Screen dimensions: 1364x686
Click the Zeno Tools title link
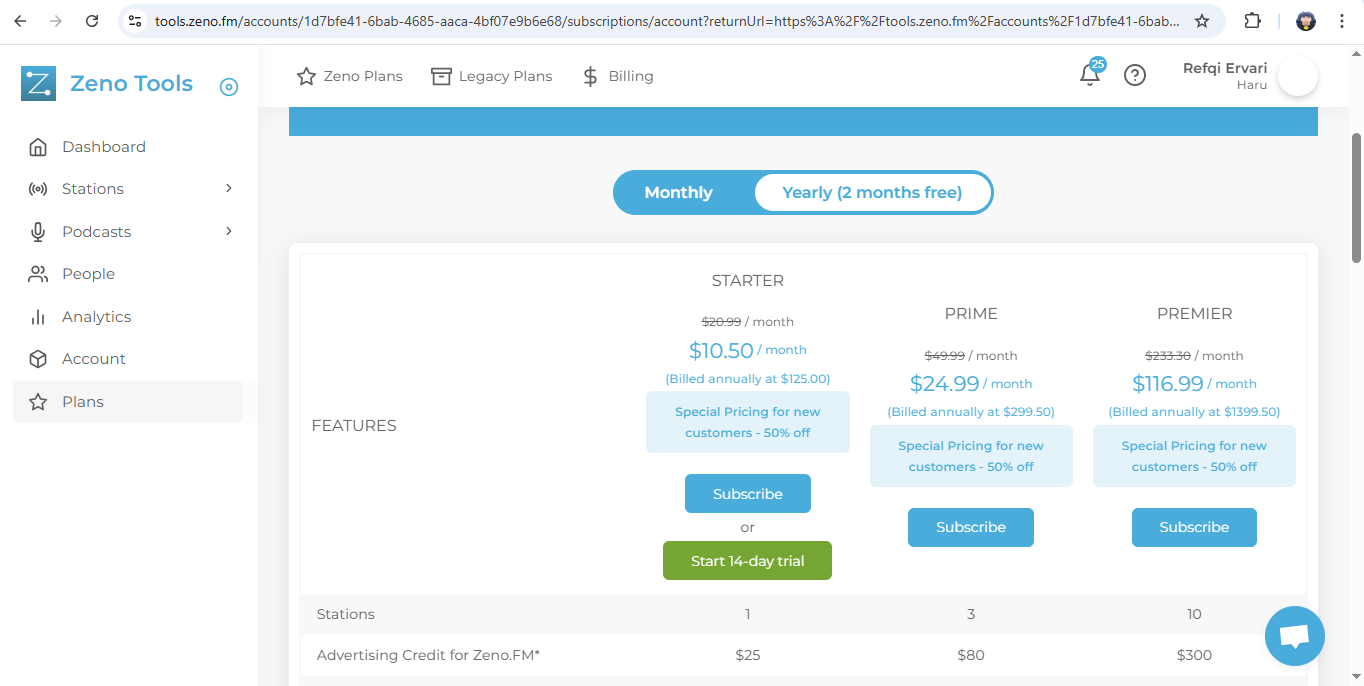[x=131, y=84]
